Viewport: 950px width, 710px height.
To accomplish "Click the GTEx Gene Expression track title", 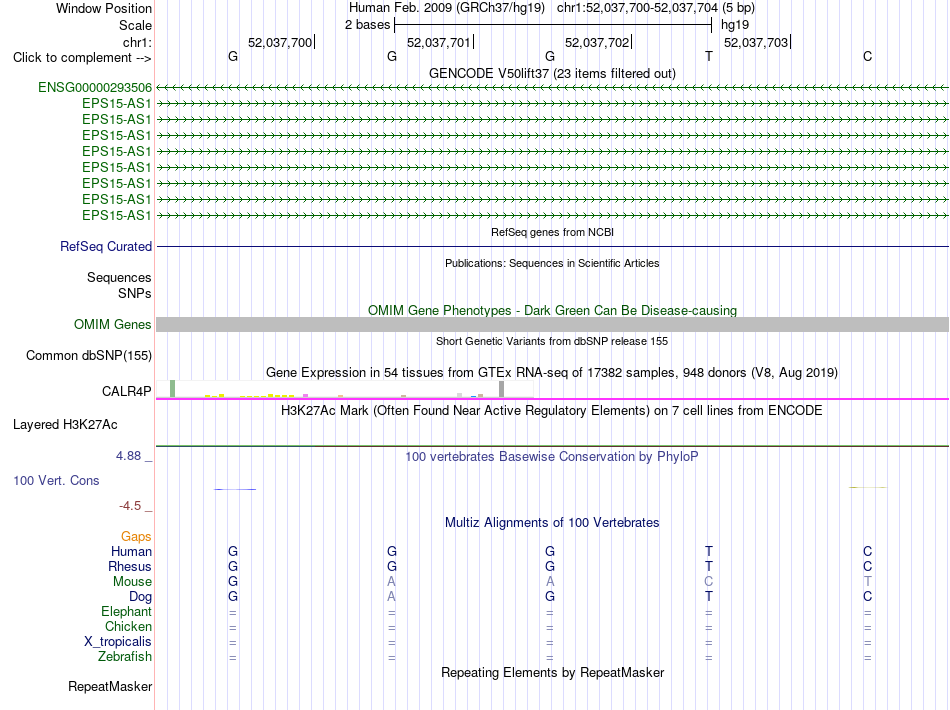I will click(x=552, y=373).
